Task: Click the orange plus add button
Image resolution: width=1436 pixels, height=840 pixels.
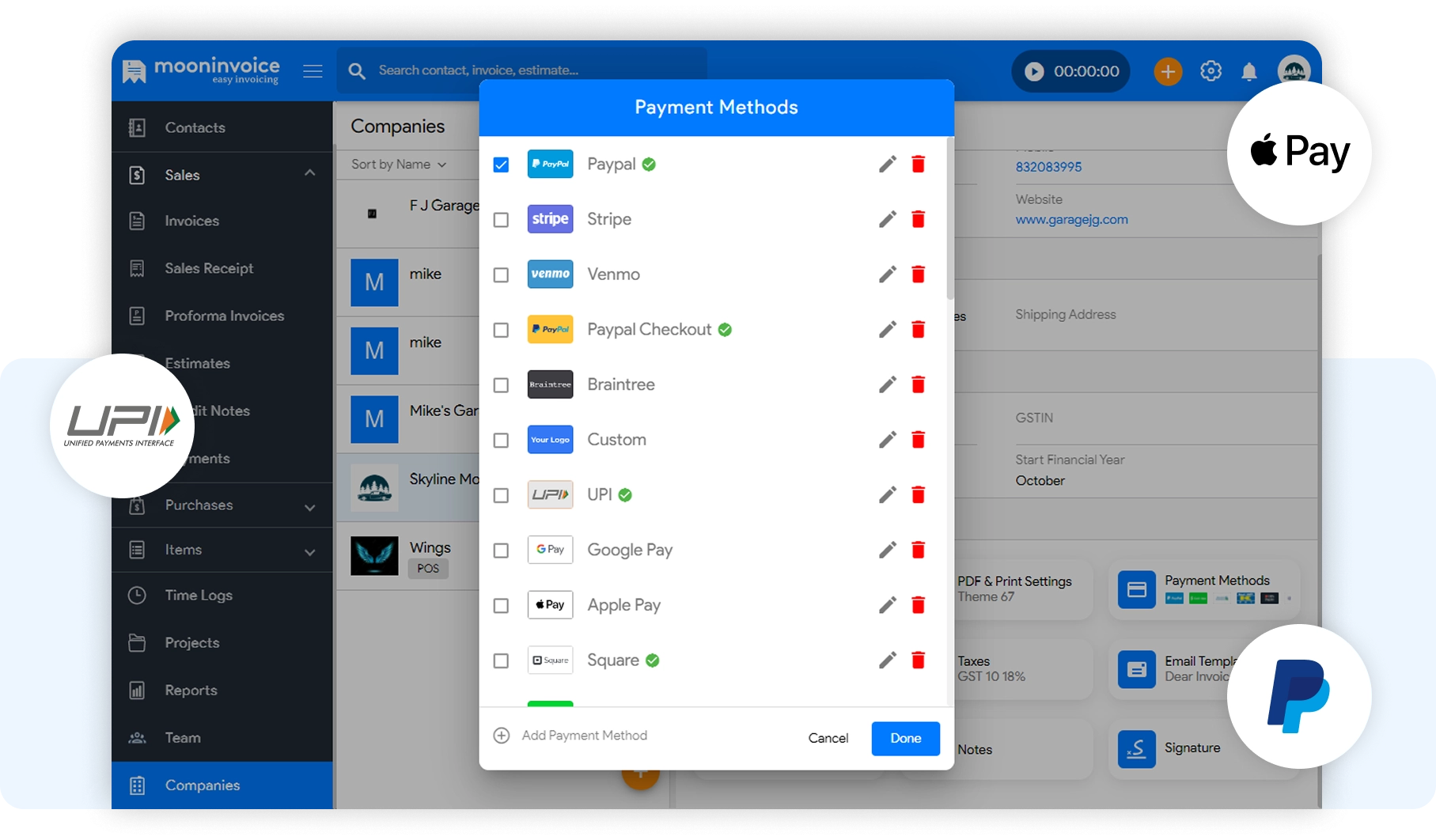Action: [x=1167, y=71]
